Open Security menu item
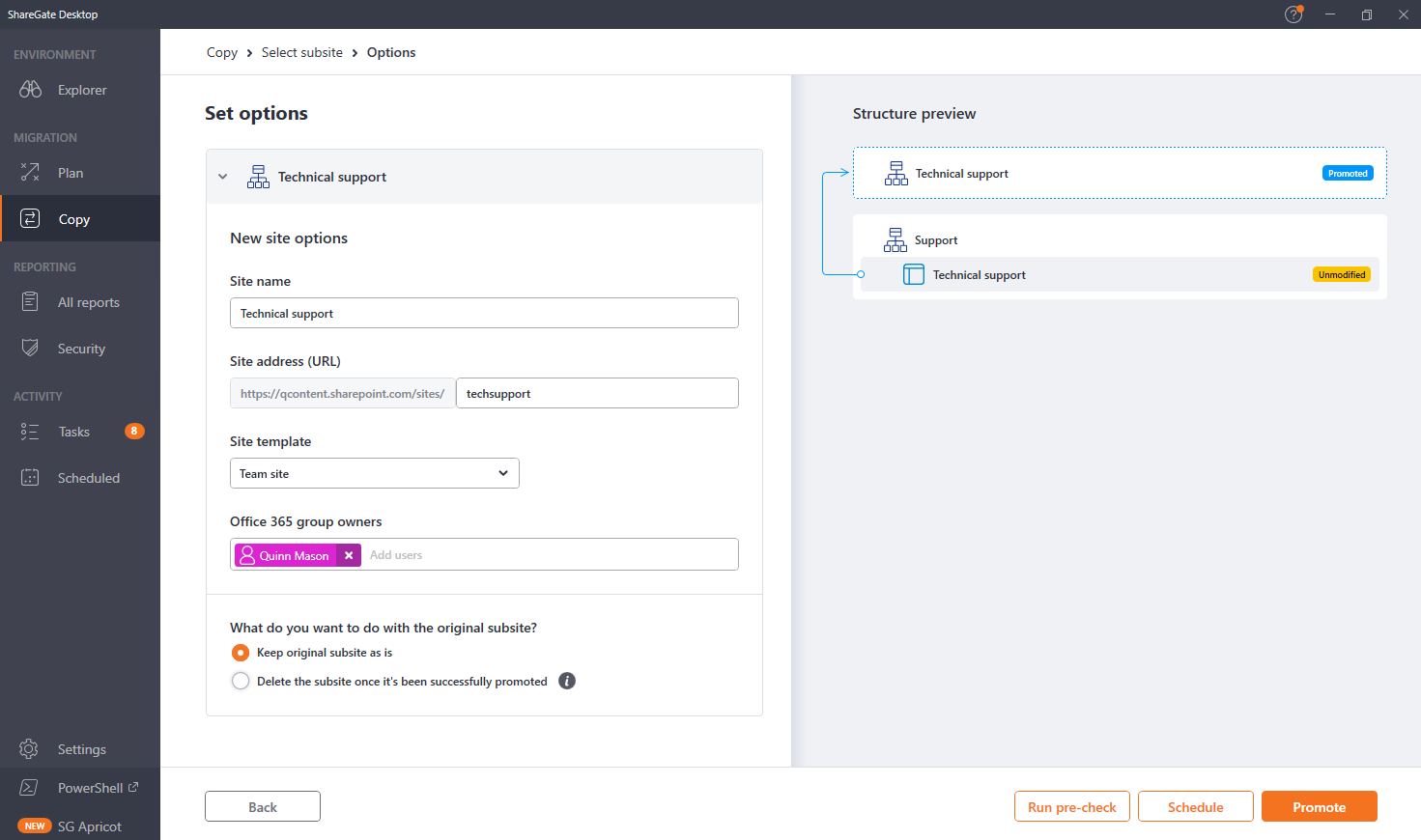This screenshot has height=840, width=1421. pyautogui.click(x=80, y=349)
